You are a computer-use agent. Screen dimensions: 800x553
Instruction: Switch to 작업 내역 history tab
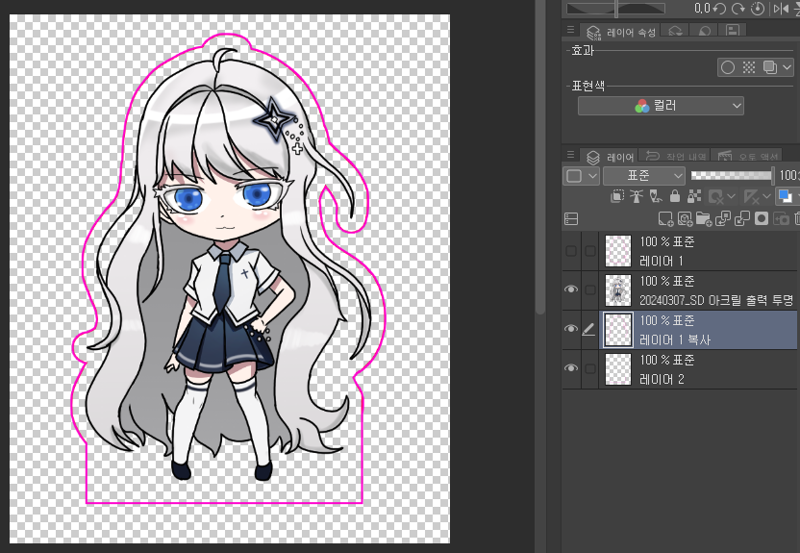pos(676,156)
